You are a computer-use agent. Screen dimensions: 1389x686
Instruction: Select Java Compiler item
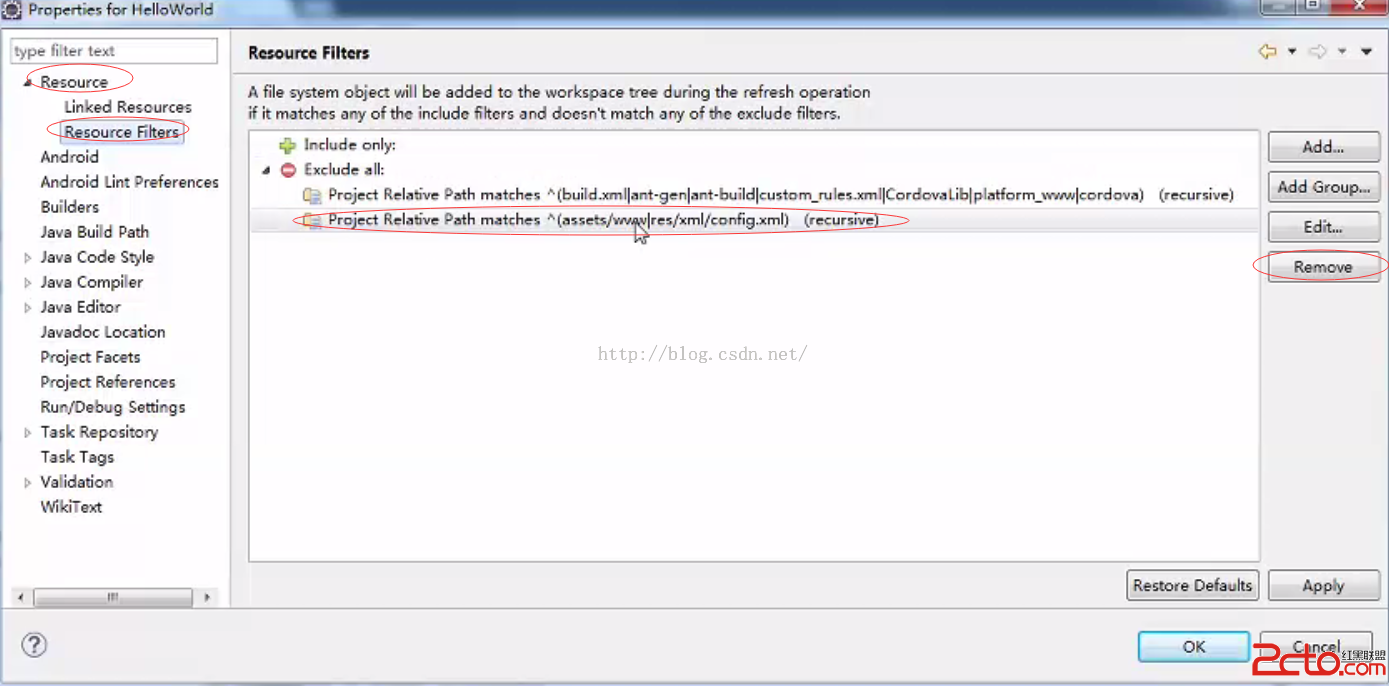coord(91,282)
